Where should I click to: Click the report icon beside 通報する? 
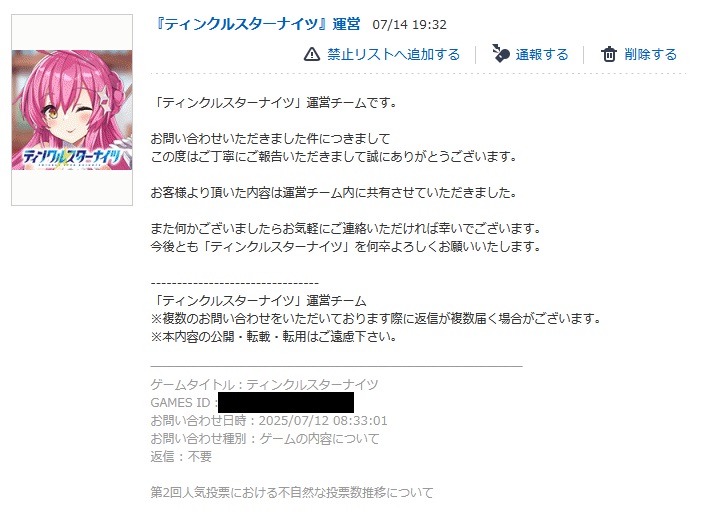[501, 53]
